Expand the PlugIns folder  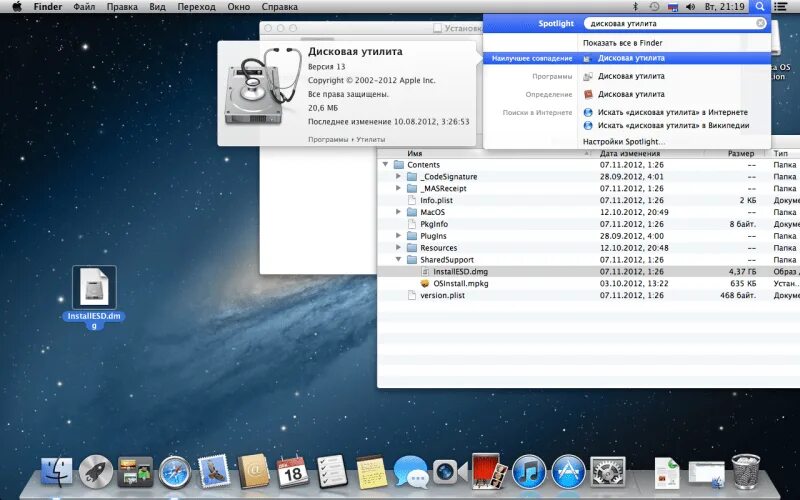[x=398, y=236]
